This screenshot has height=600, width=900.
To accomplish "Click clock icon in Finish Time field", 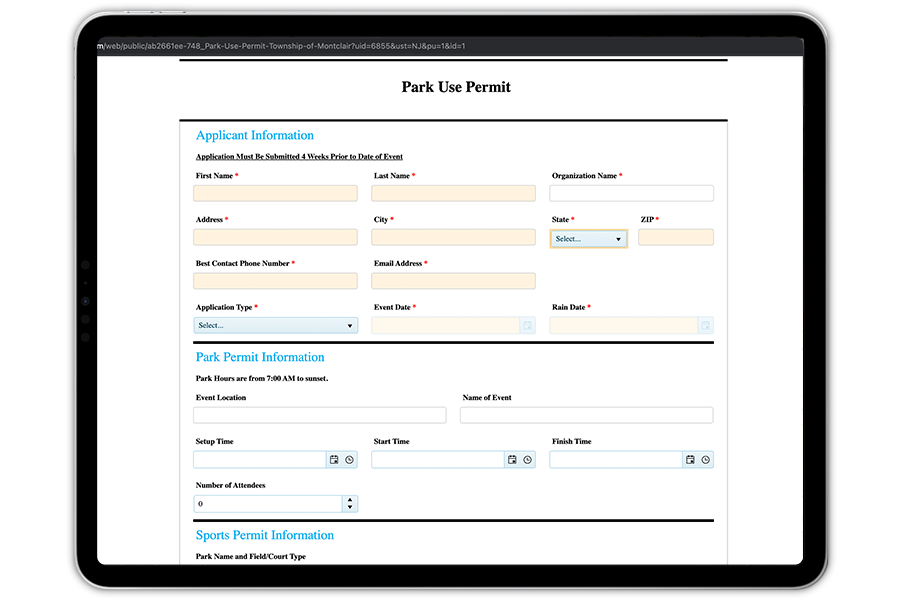I will tap(705, 460).
